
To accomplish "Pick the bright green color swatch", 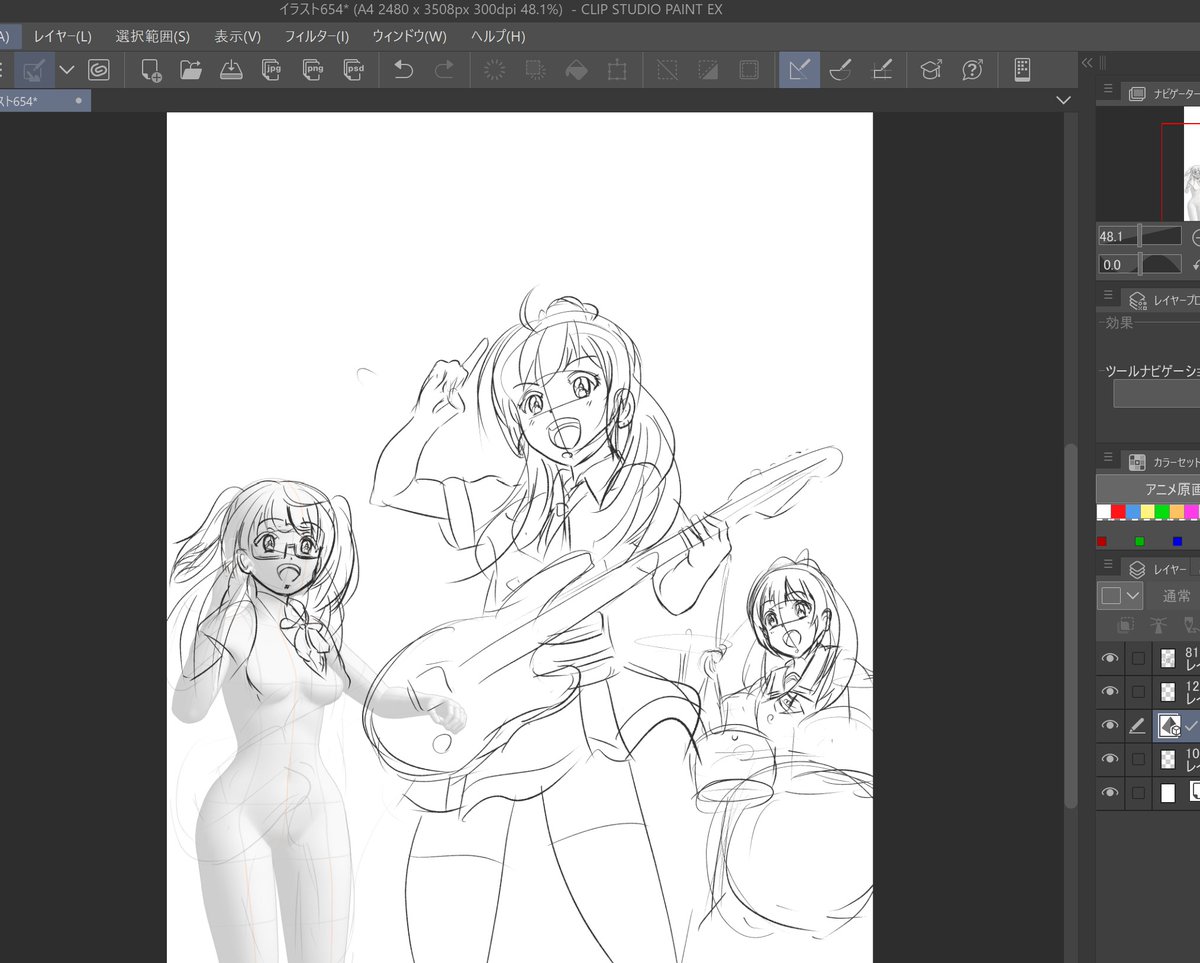I will click(1162, 512).
